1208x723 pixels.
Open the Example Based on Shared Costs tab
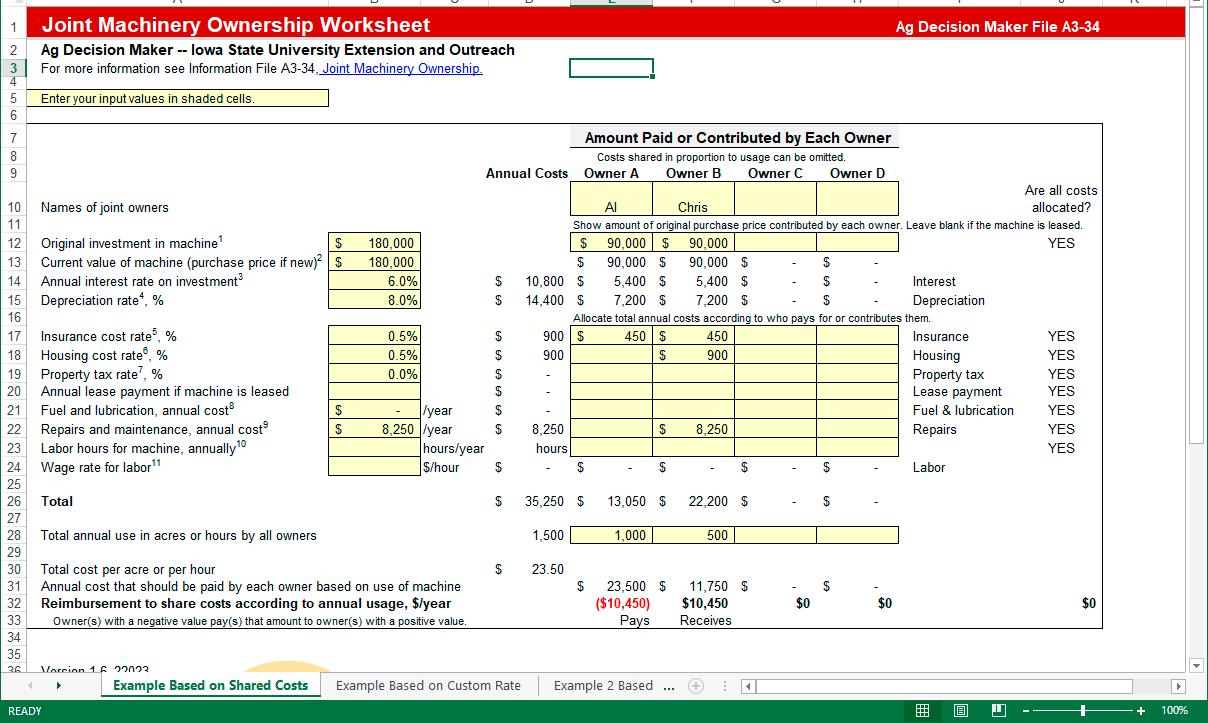pos(211,686)
